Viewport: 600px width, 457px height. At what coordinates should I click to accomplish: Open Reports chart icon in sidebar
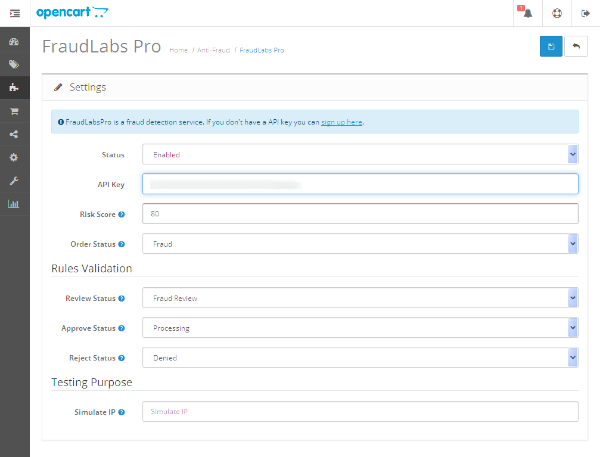pyautogui.click(x=13, y=204)
